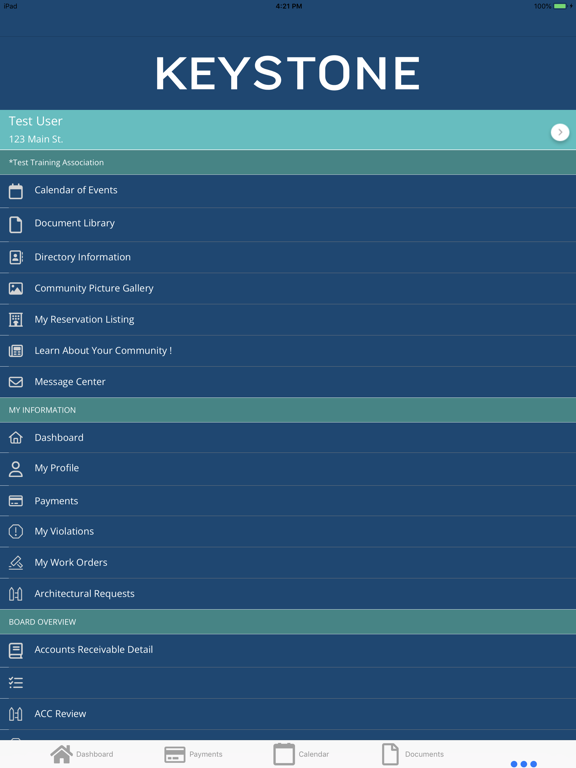This screenshot has width=576, height=768.
Task: Tap the My Profile person icon
Action: 16,469
